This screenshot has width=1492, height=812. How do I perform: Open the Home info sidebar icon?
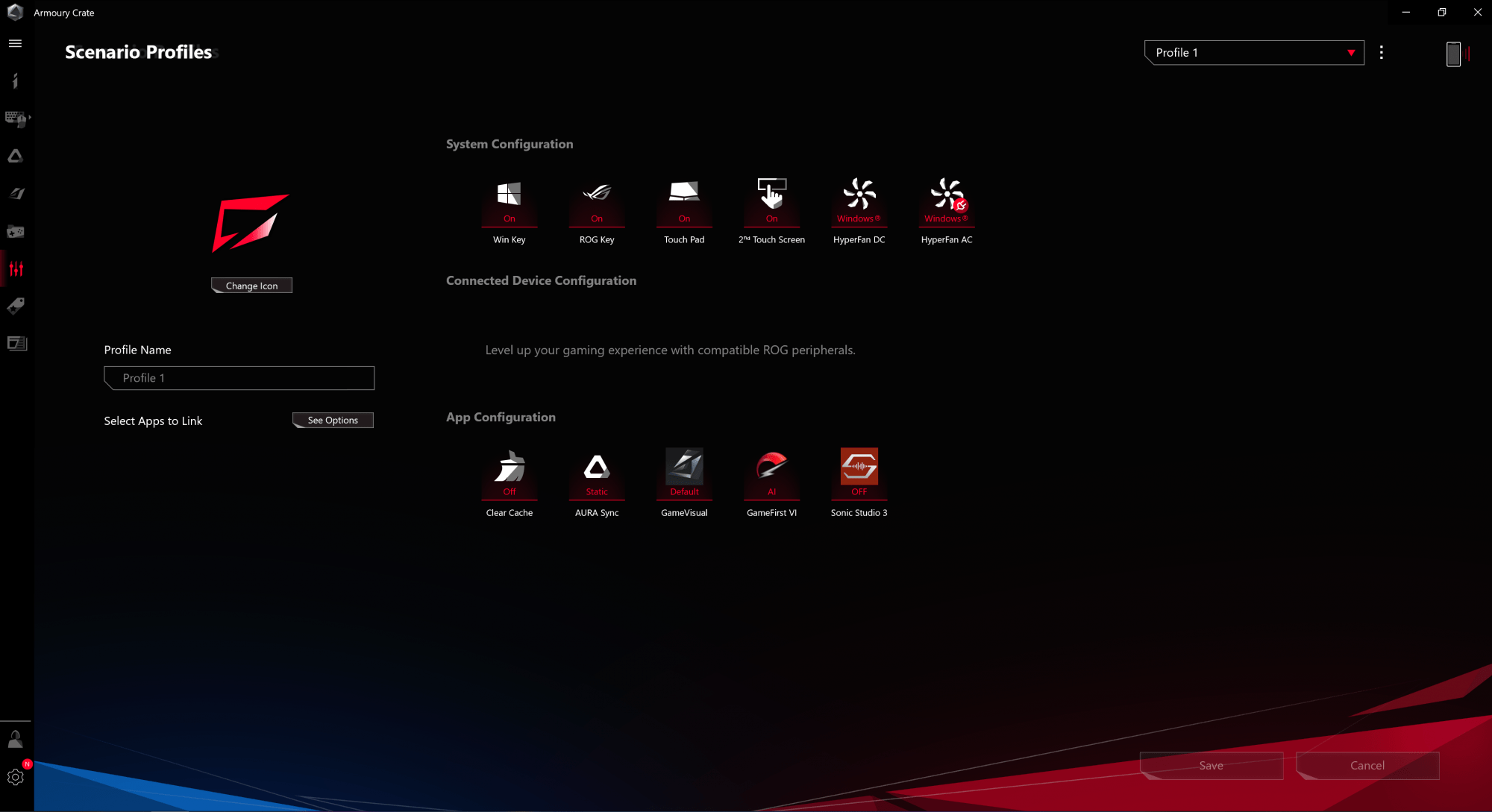(15, 81)
